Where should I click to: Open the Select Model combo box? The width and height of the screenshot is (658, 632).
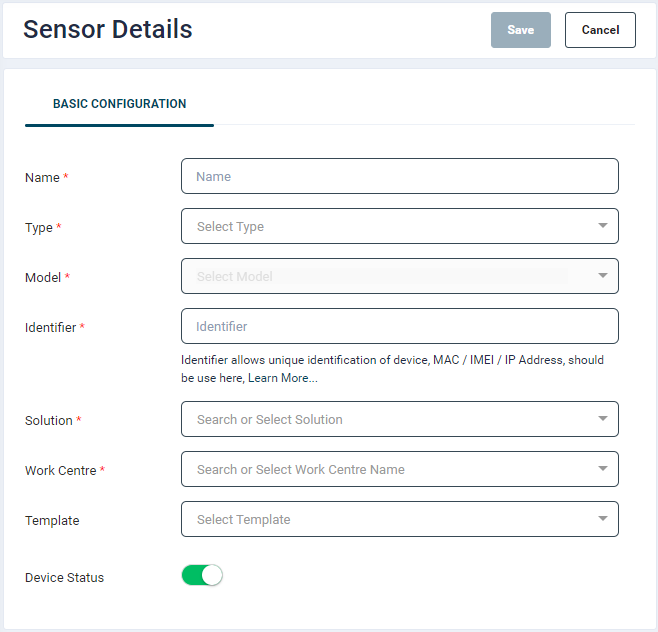coord(390,276)
